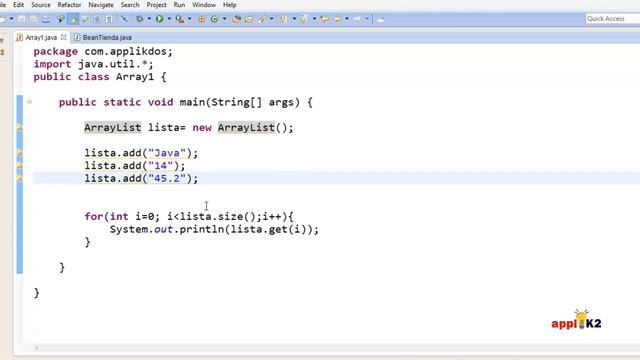Click the Save All toolbar icon

[x=34, y=19]
